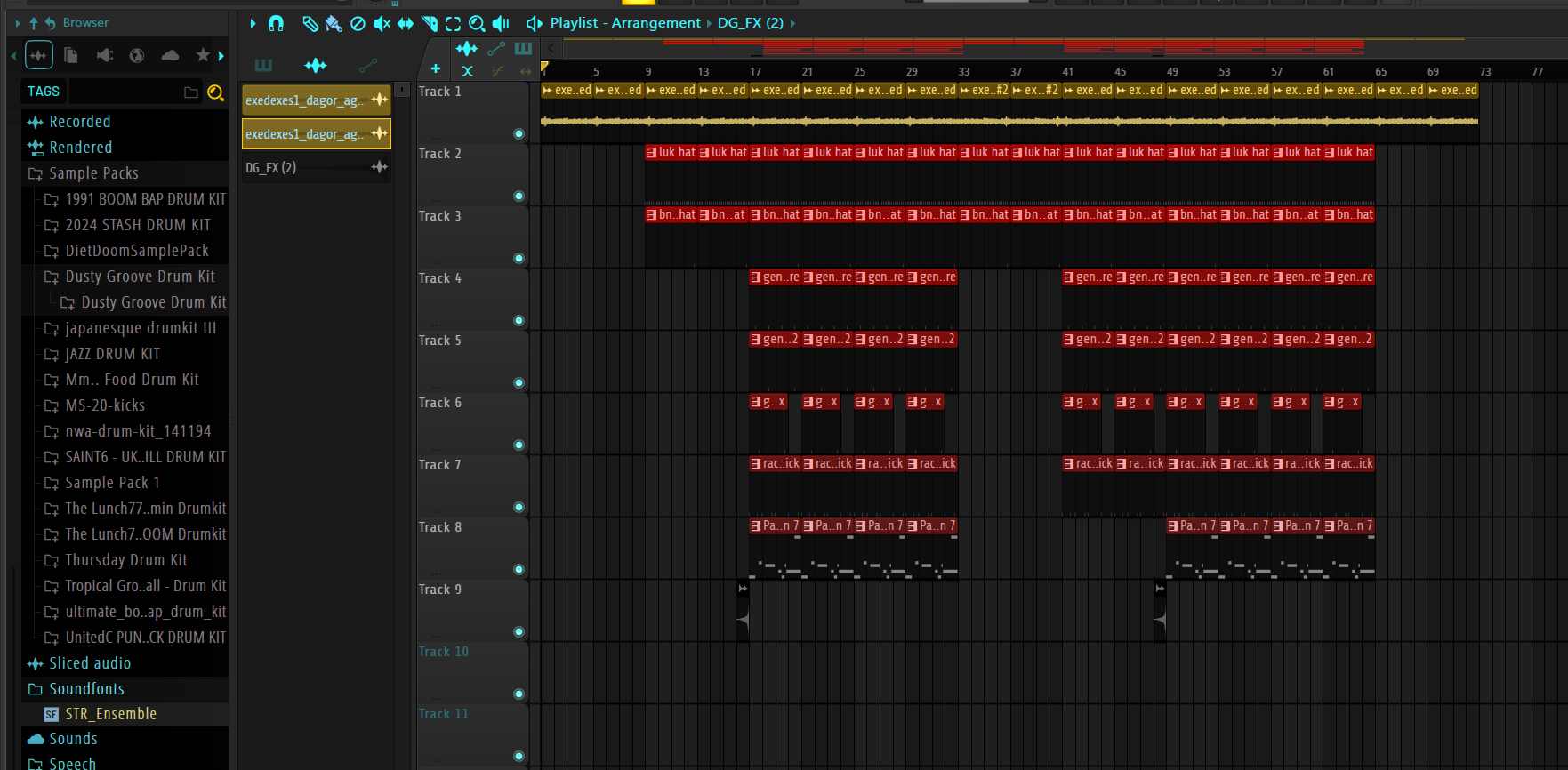The width and height of the screenshot is (1568, 770).
Task: Expand the Browser options arrow
Action: [x=18, y=23]
